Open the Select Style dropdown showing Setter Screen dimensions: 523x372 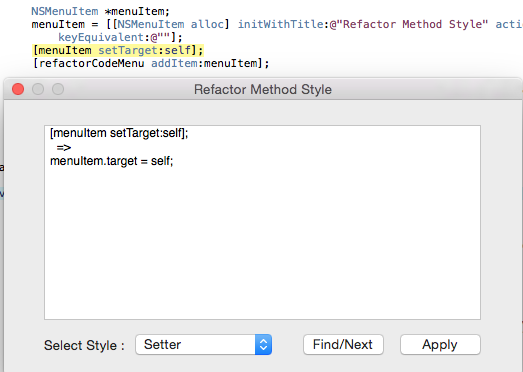[203, 345]
